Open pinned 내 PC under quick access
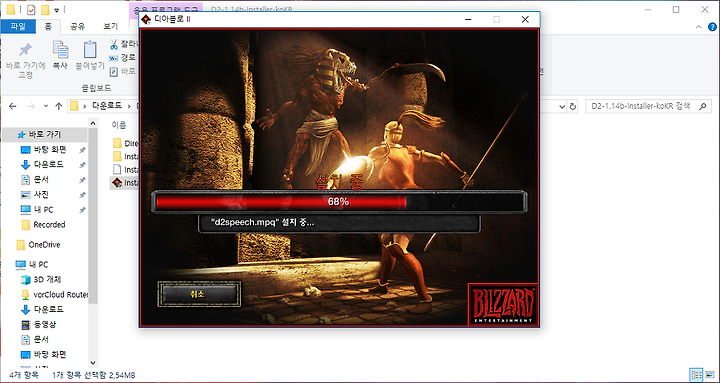 tap(43, 209)
